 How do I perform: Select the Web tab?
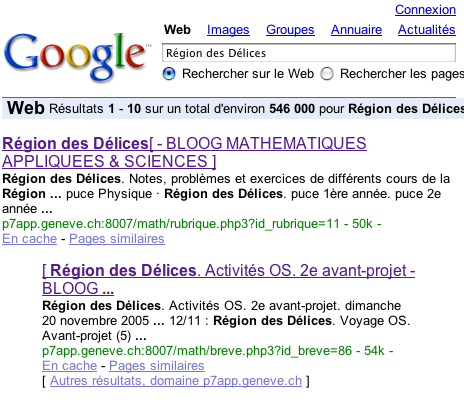(177, 30)
